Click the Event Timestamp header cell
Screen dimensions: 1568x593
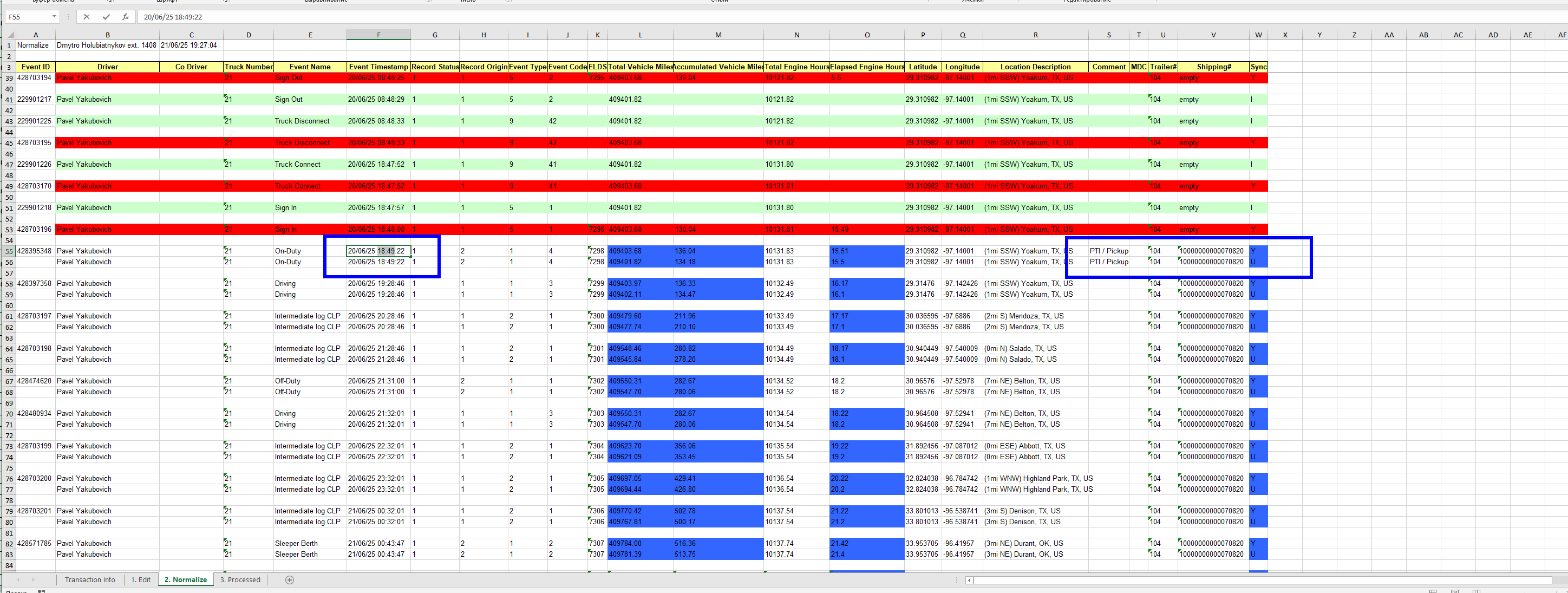(x=378, y=67)
